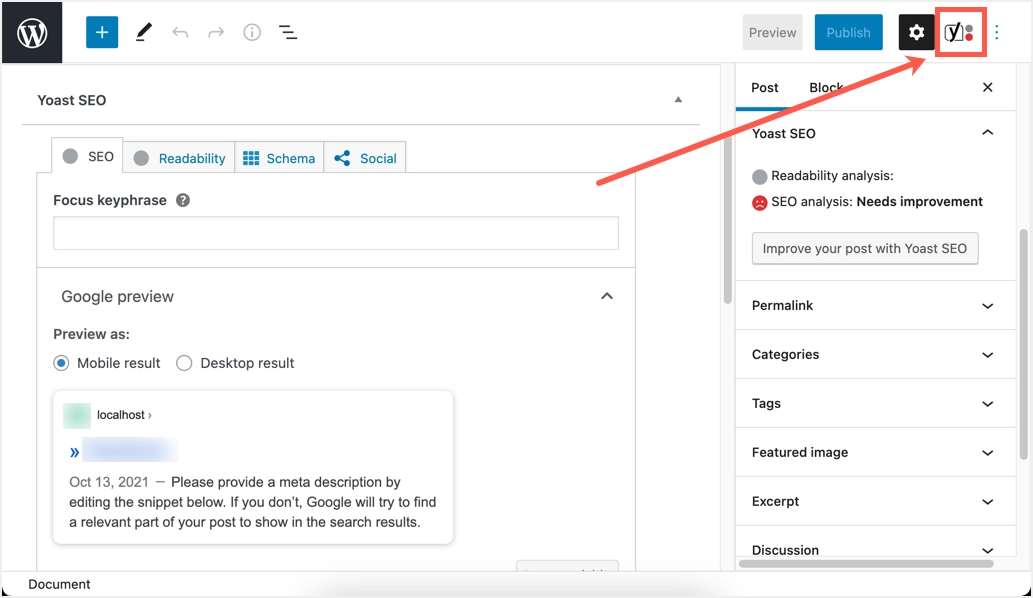The image size is (1033, 598).
Task: Click the grey Readability analysis indicator
Action: [x=760, y=177]
